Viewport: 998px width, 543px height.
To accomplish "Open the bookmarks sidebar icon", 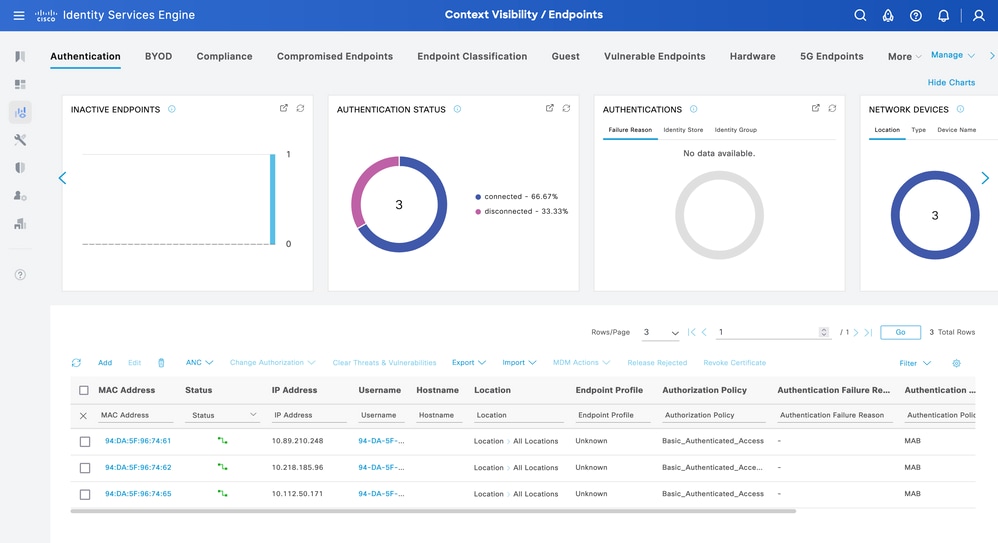I will click(x=20, y=57).
